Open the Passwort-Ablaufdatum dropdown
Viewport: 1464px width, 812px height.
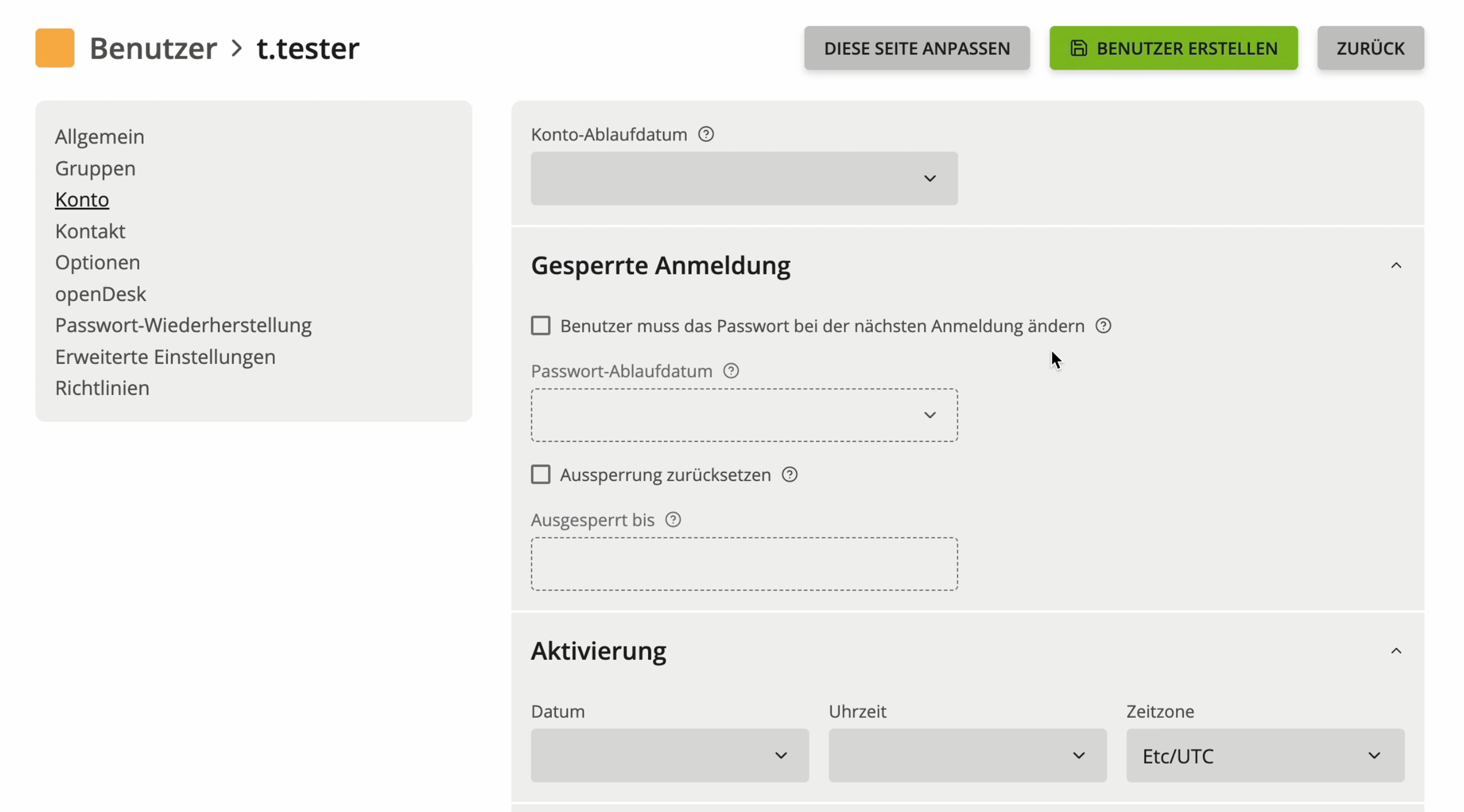tap(744, 415)
